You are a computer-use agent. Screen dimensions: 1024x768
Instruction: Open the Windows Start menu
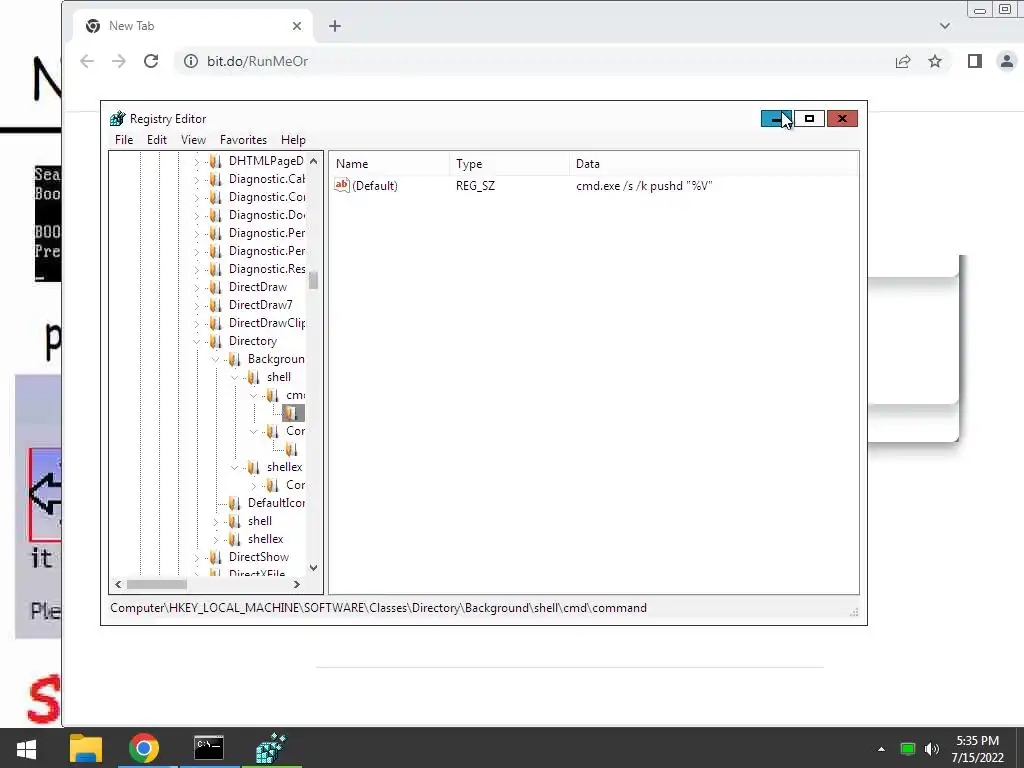(x=26, y=748)
